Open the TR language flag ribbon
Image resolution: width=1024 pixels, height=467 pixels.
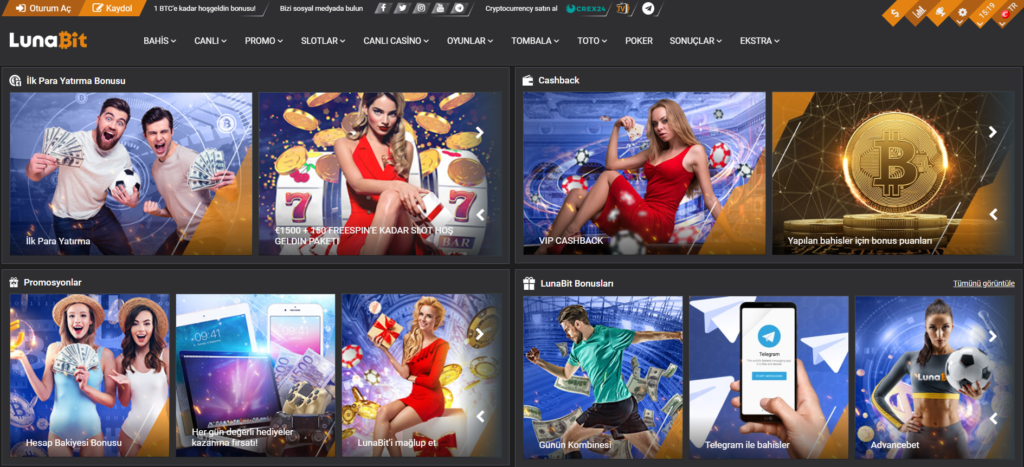tap(1010, 13)
